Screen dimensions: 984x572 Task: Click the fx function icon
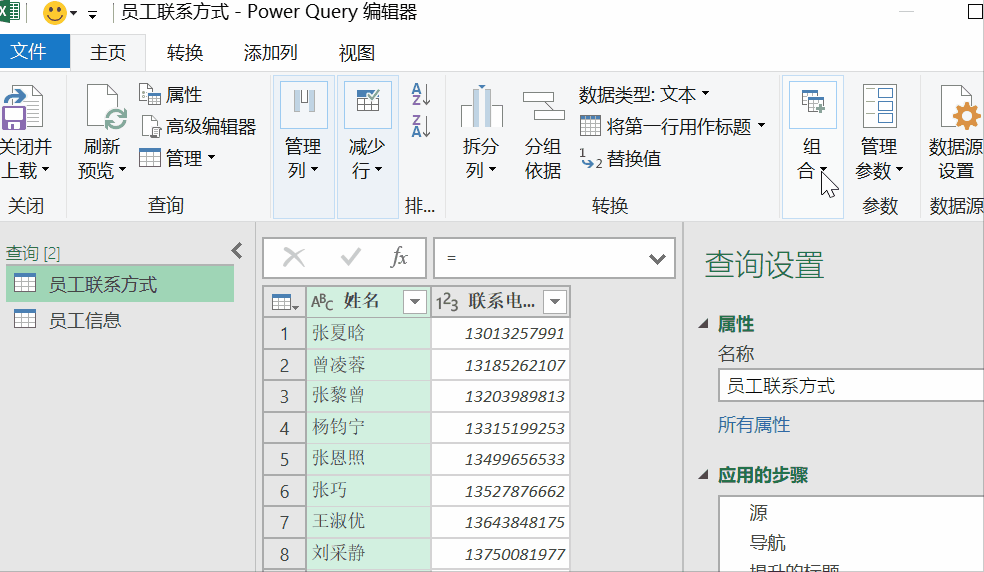399,257
